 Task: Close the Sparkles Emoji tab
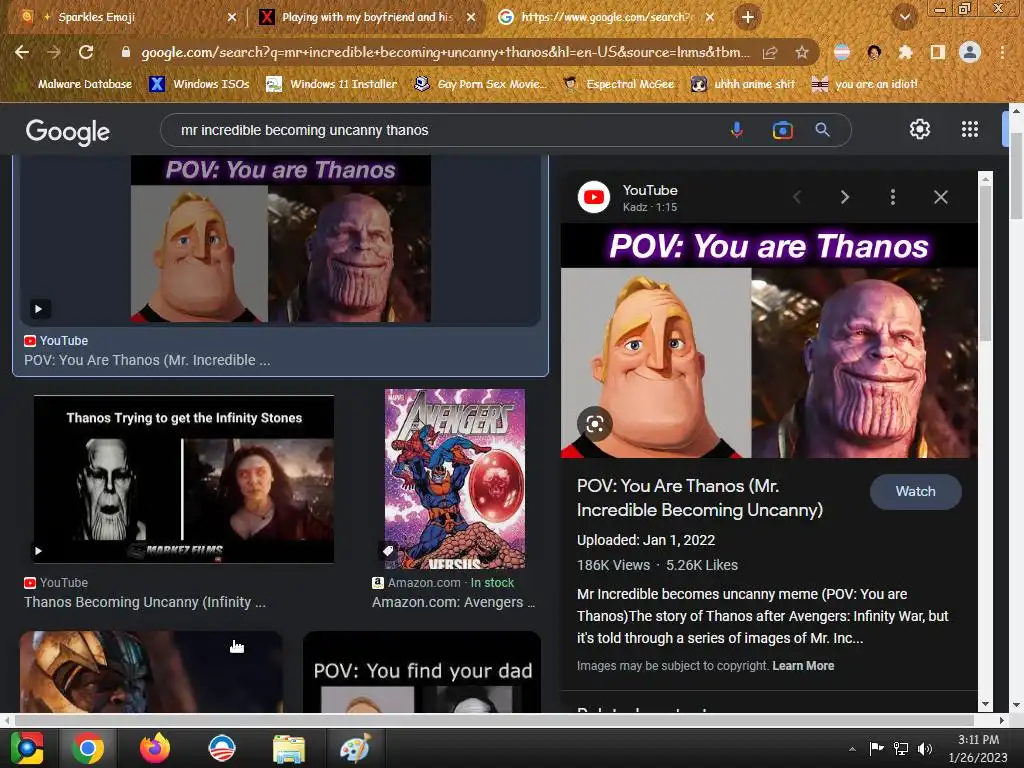coord(232,18)
